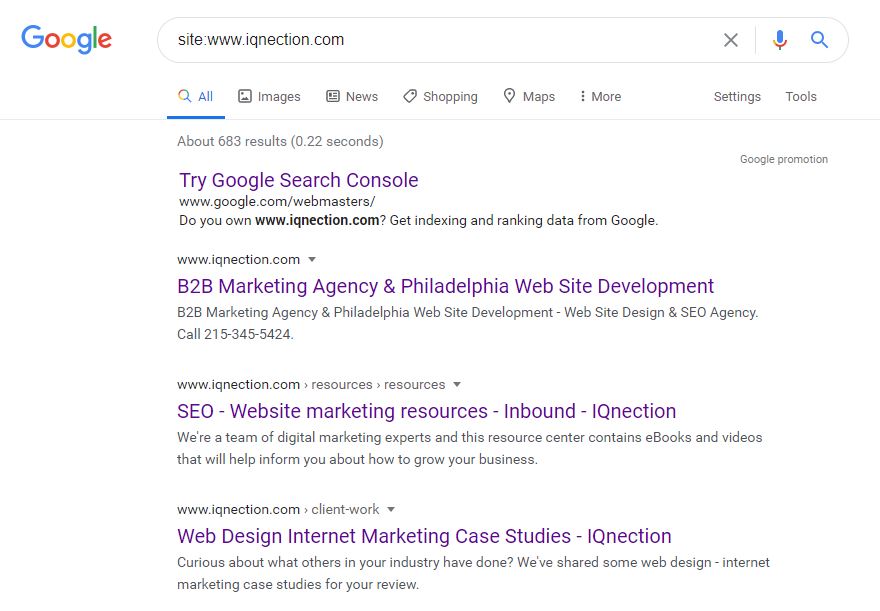880x611 pixels.
Task: Click the www.google.com/webmasters/ URL text
Action: (277, 201)
